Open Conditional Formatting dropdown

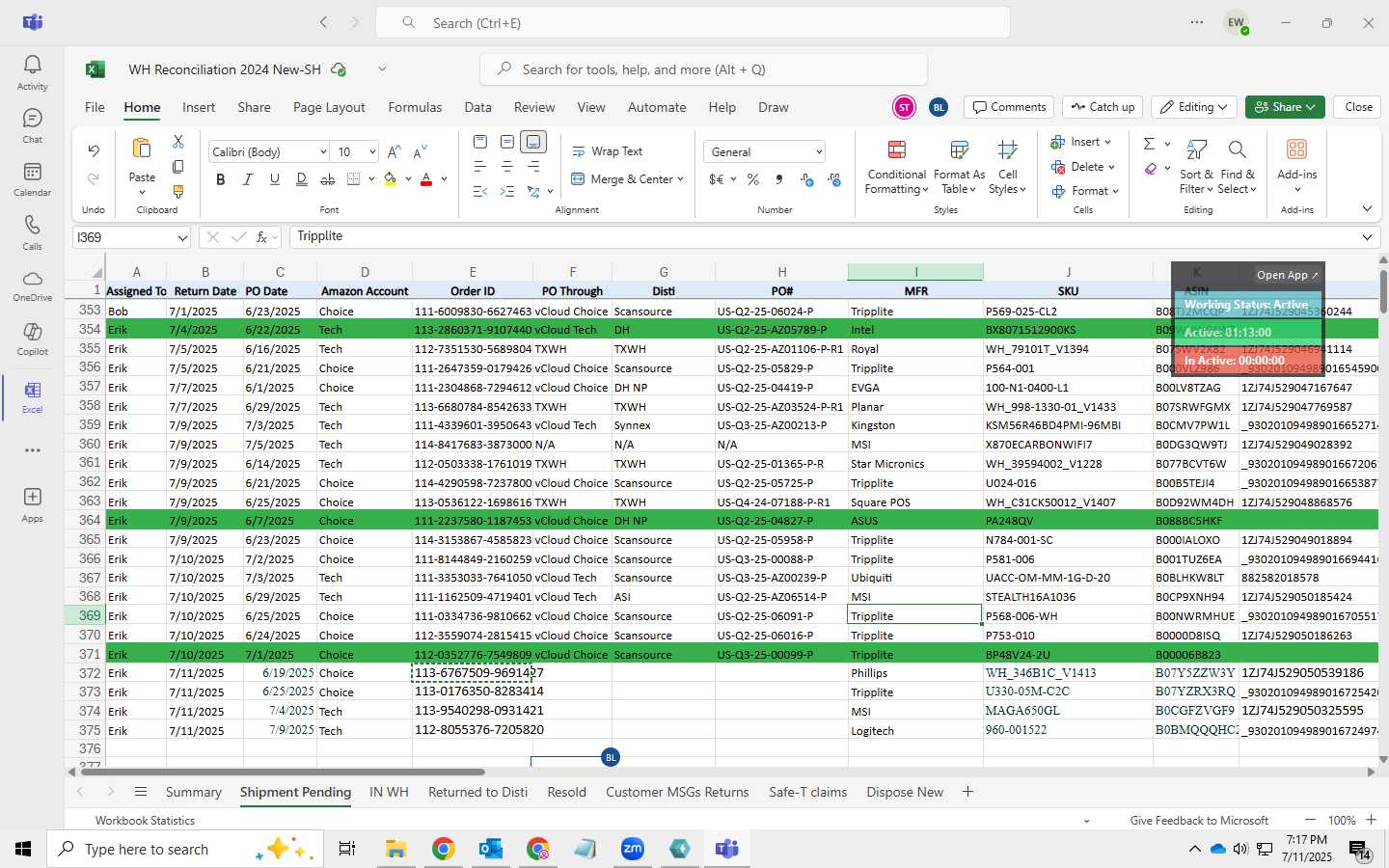(897, 167)
